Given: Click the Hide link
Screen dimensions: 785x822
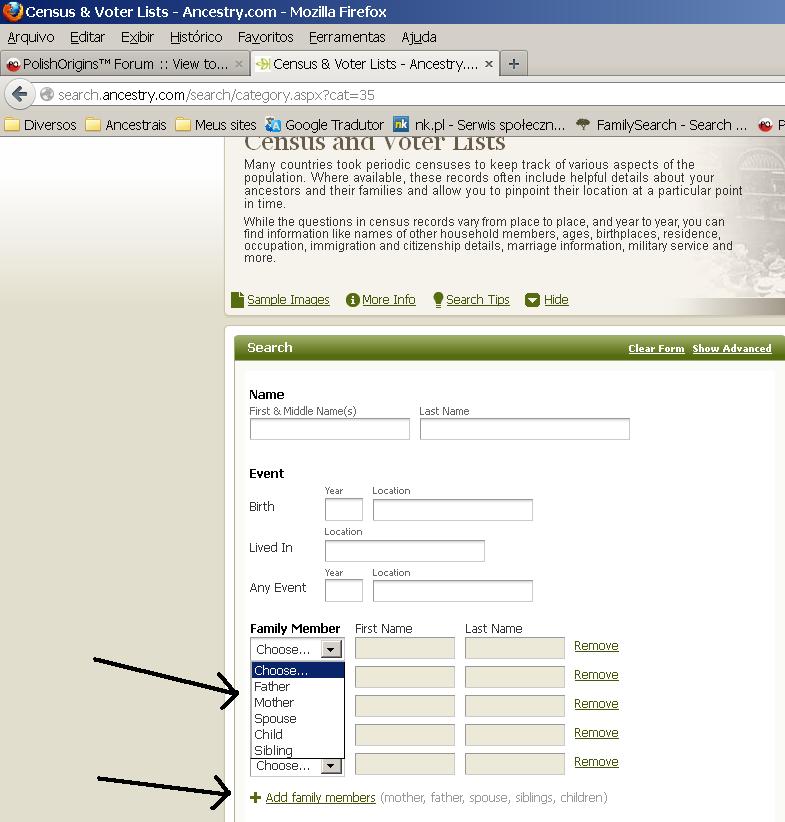Looking at the screenshot, I should point(556,299).
